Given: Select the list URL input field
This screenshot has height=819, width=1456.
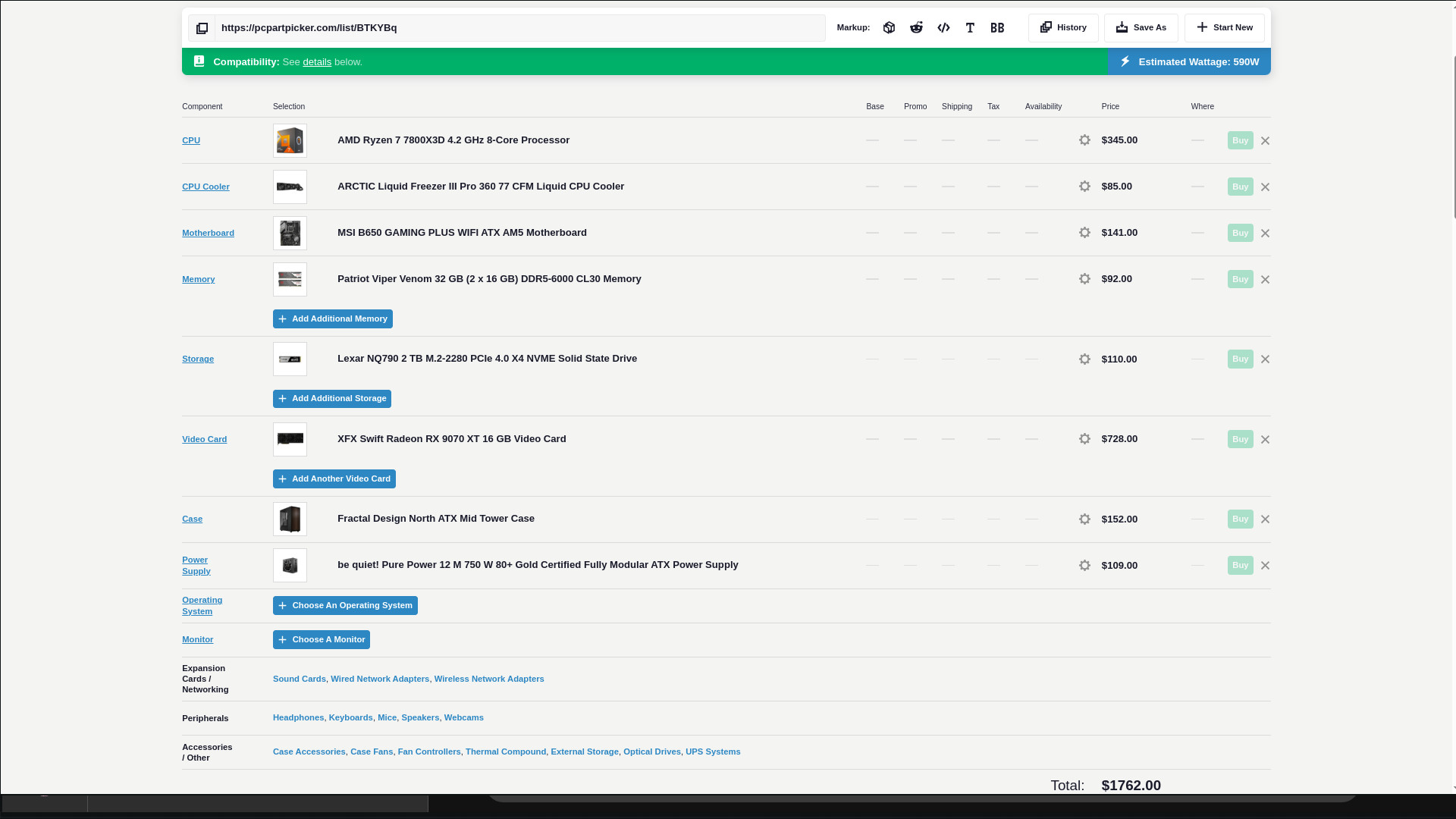Looking at the screenshot, I should pyautogui.click(x=520, y=28).
